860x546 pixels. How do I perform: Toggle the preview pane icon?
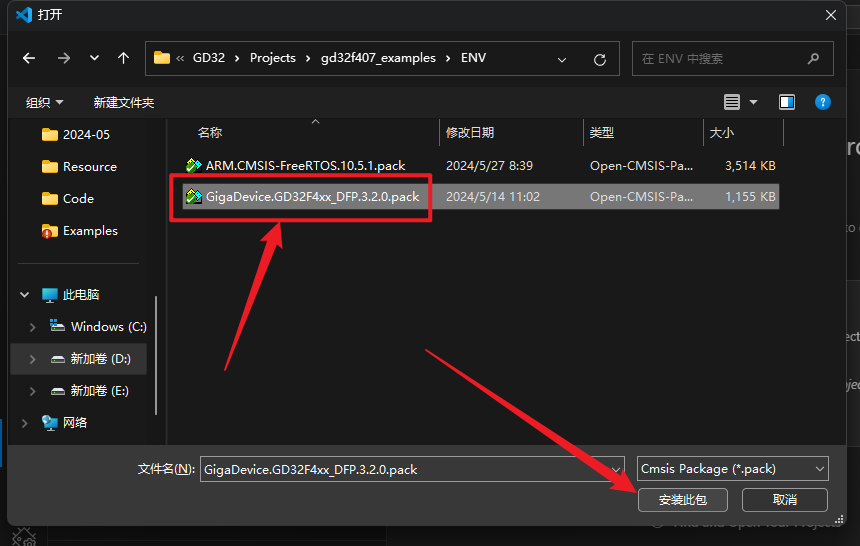[787, 102]
